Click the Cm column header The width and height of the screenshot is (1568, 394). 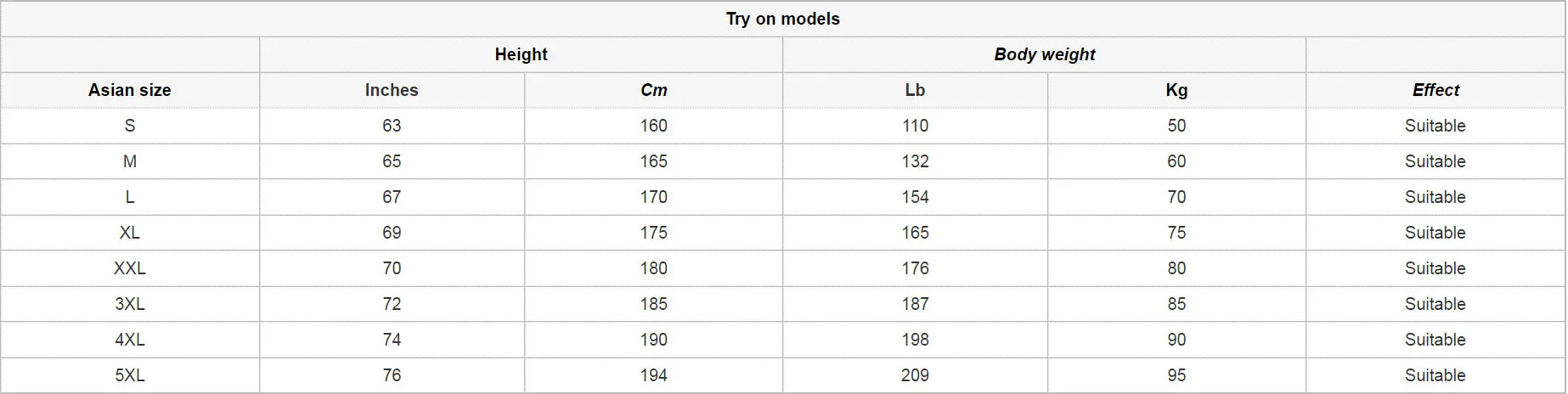[653, 90]
